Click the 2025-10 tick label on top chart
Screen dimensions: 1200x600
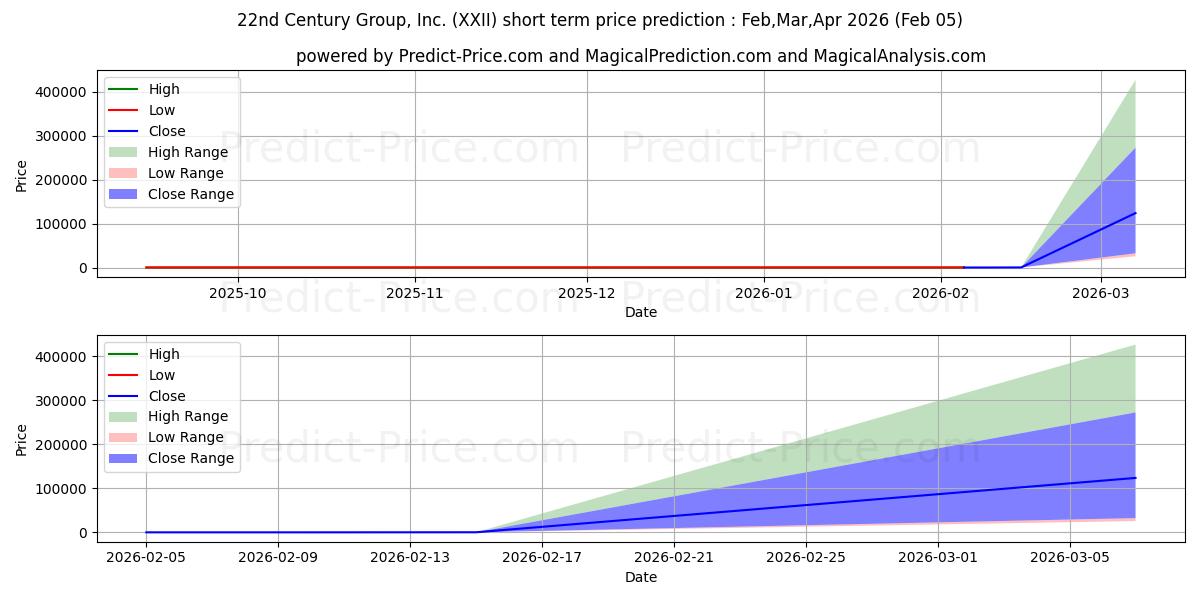(239, 293)
